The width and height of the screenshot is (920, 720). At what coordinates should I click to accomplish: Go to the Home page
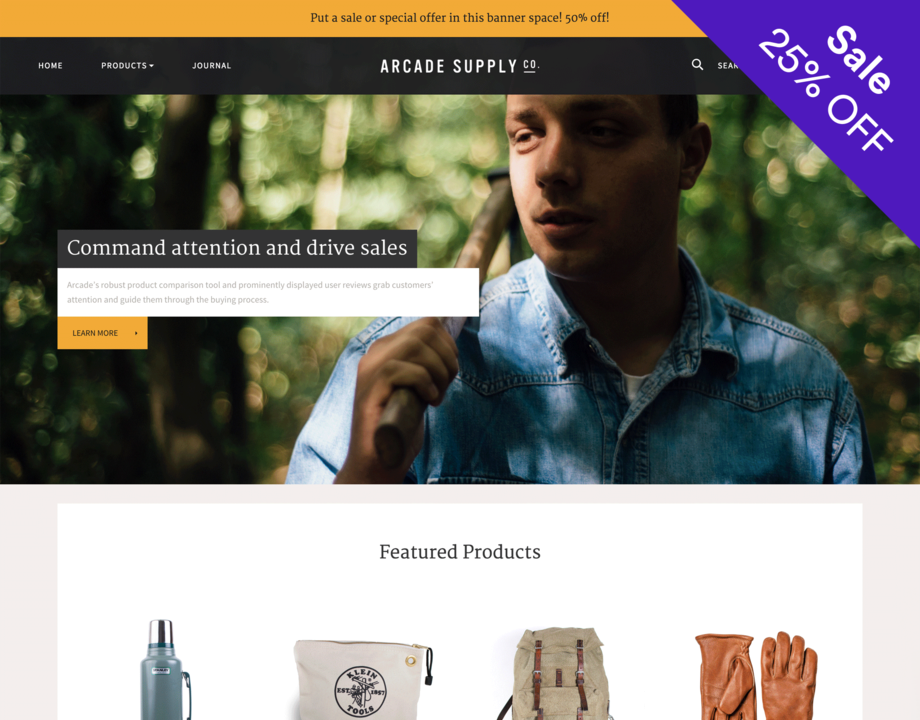pyautogui.click(x=50, y=66)
